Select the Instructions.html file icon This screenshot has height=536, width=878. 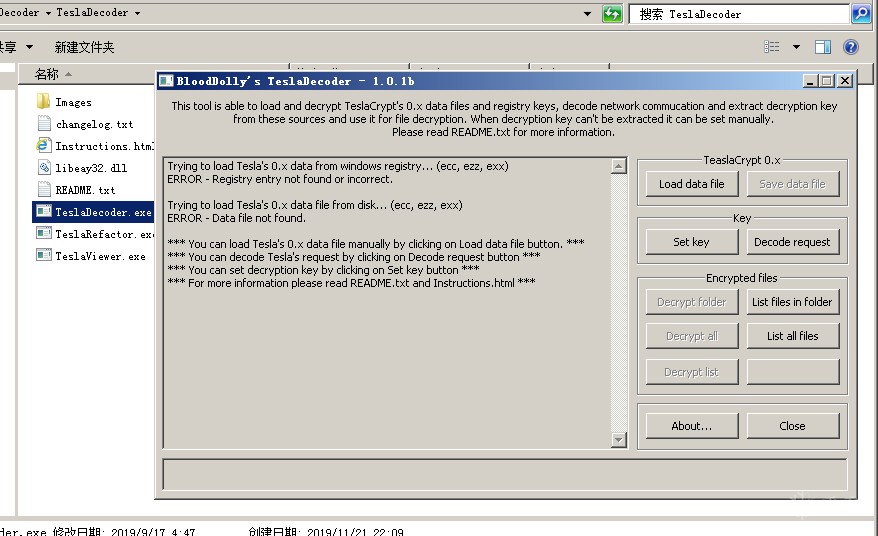44,146
